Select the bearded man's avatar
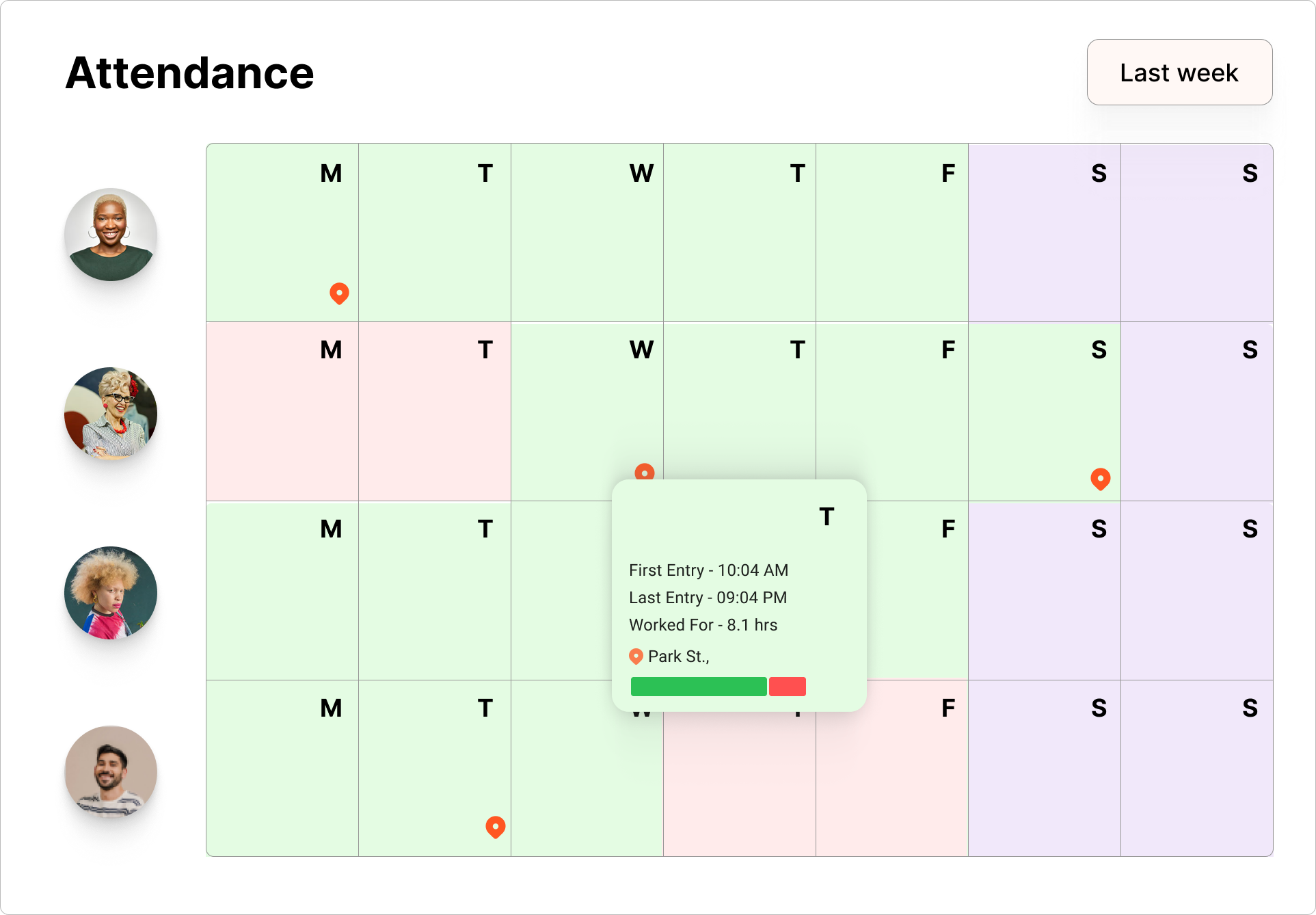Screen dimensions: 1316x915 pos(111,772)
